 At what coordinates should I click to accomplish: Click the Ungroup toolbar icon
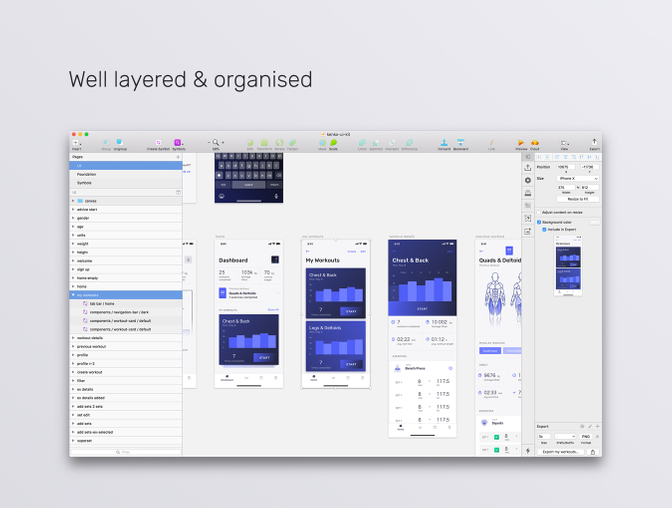[120, 143]
